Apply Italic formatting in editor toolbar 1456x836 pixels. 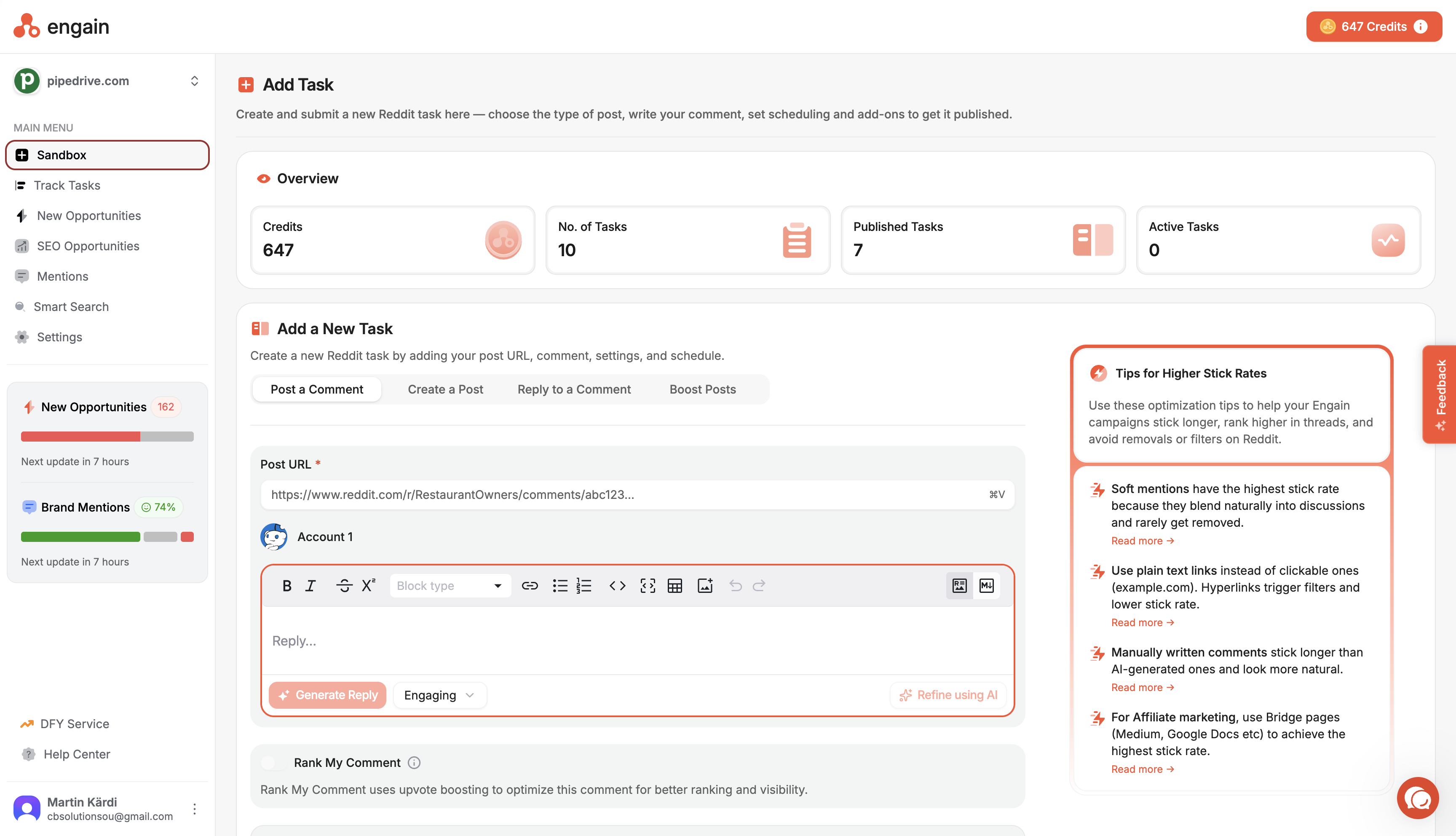coord(310,586)
